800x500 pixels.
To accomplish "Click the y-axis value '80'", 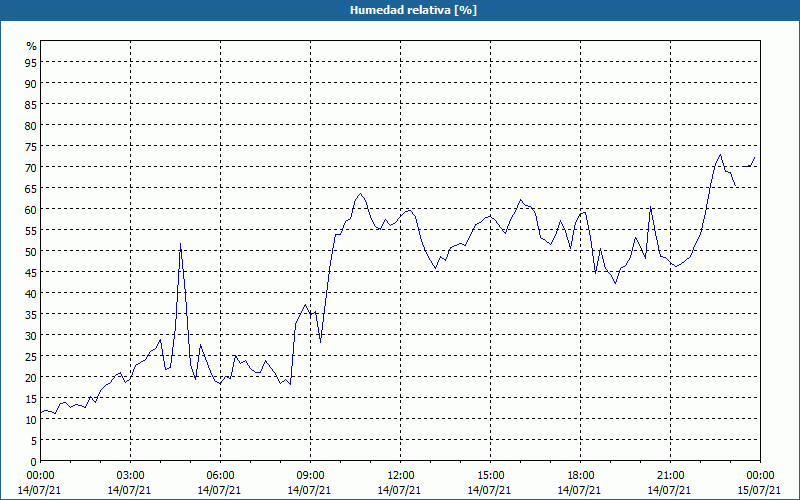I will (x=31, y=125).
